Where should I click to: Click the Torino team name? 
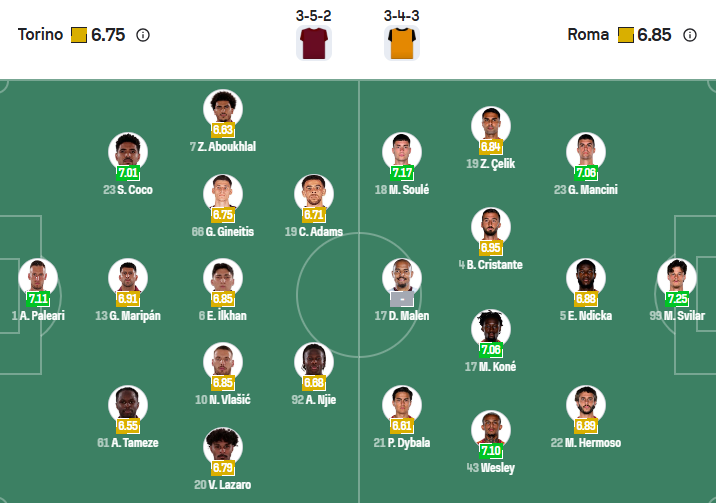click(x=42, y=35)
